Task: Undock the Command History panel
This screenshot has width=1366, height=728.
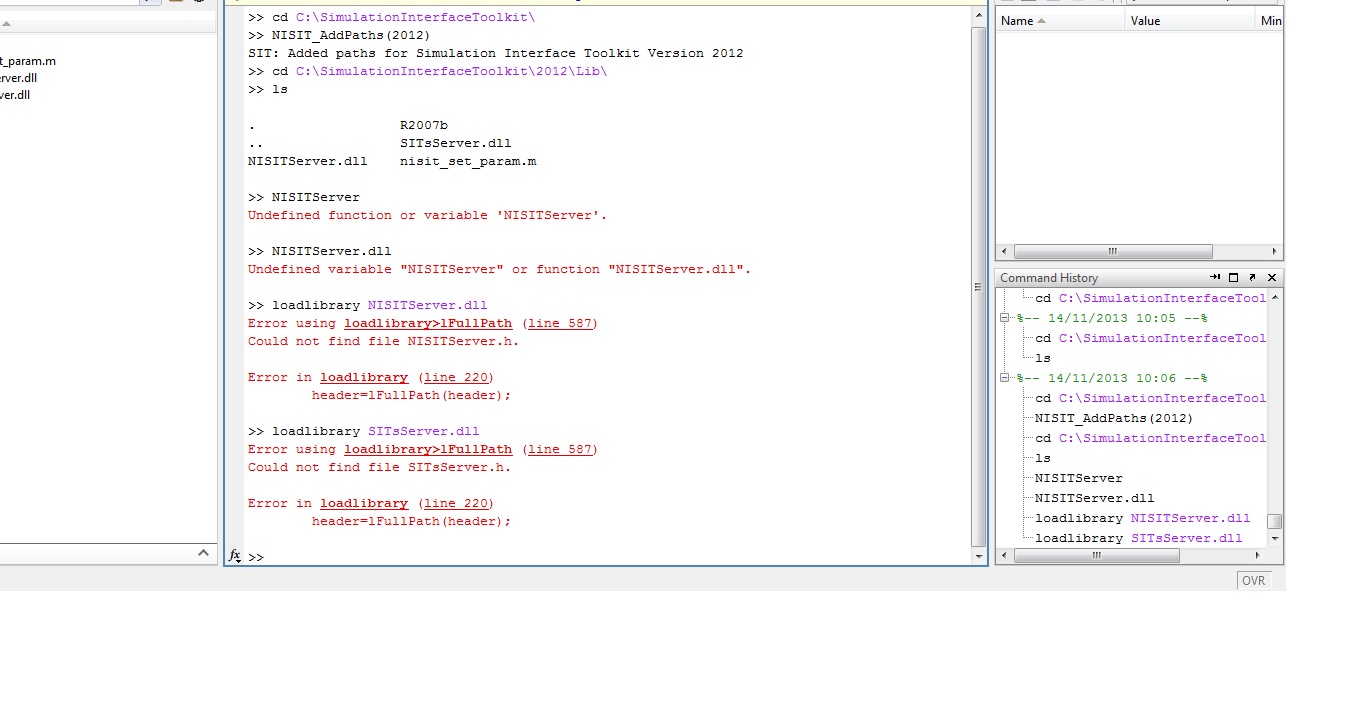Action: coord(1252,277)
